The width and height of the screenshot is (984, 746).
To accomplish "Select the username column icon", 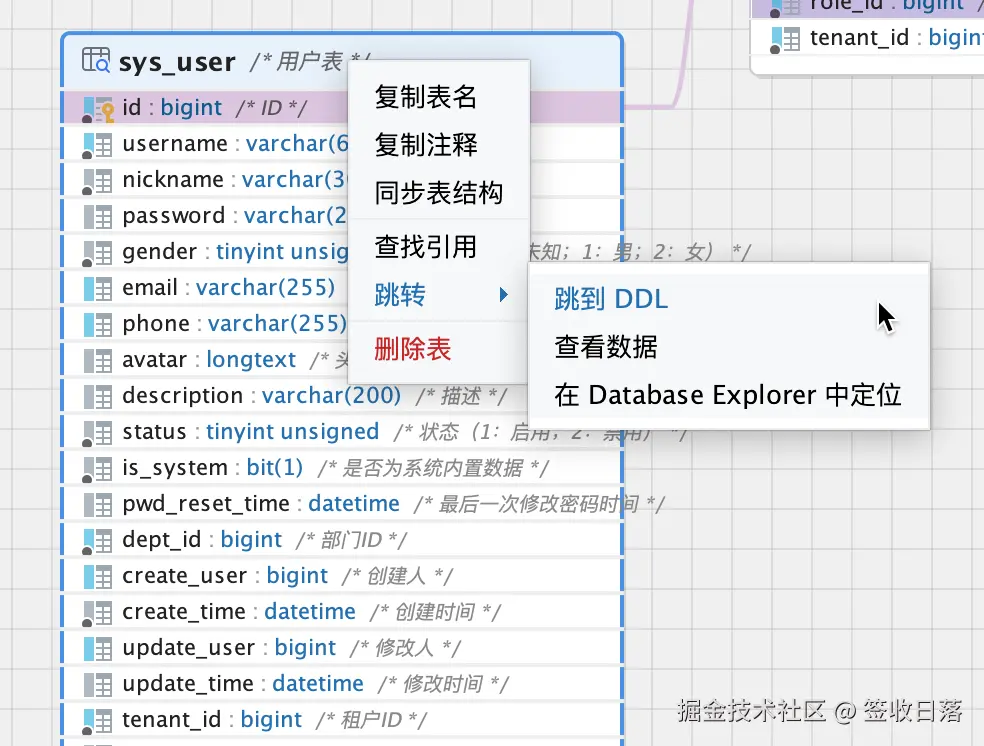I will [98, 146].
